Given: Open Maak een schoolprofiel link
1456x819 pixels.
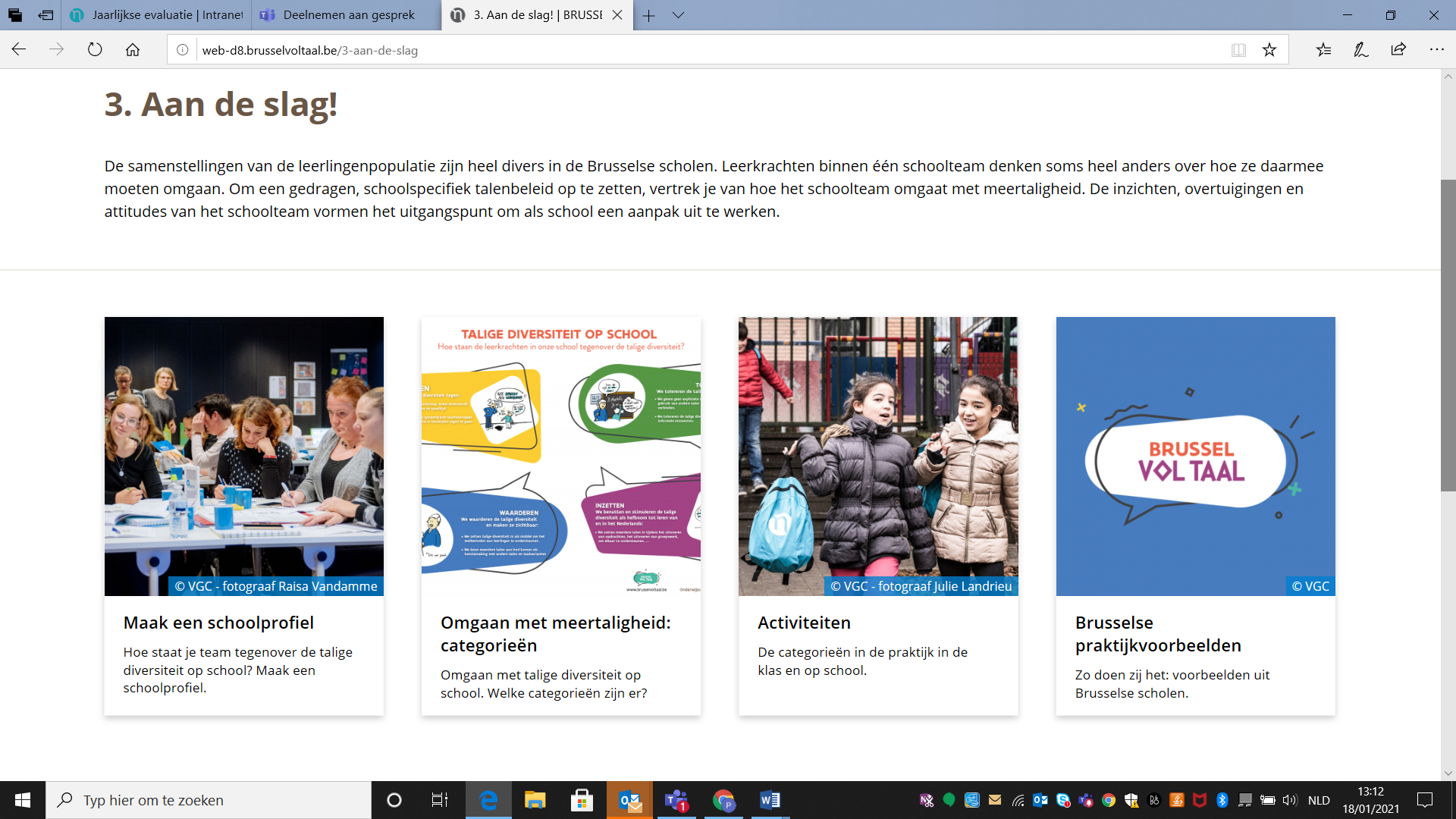Looking at the screenshot, I should tap(218, 623).
